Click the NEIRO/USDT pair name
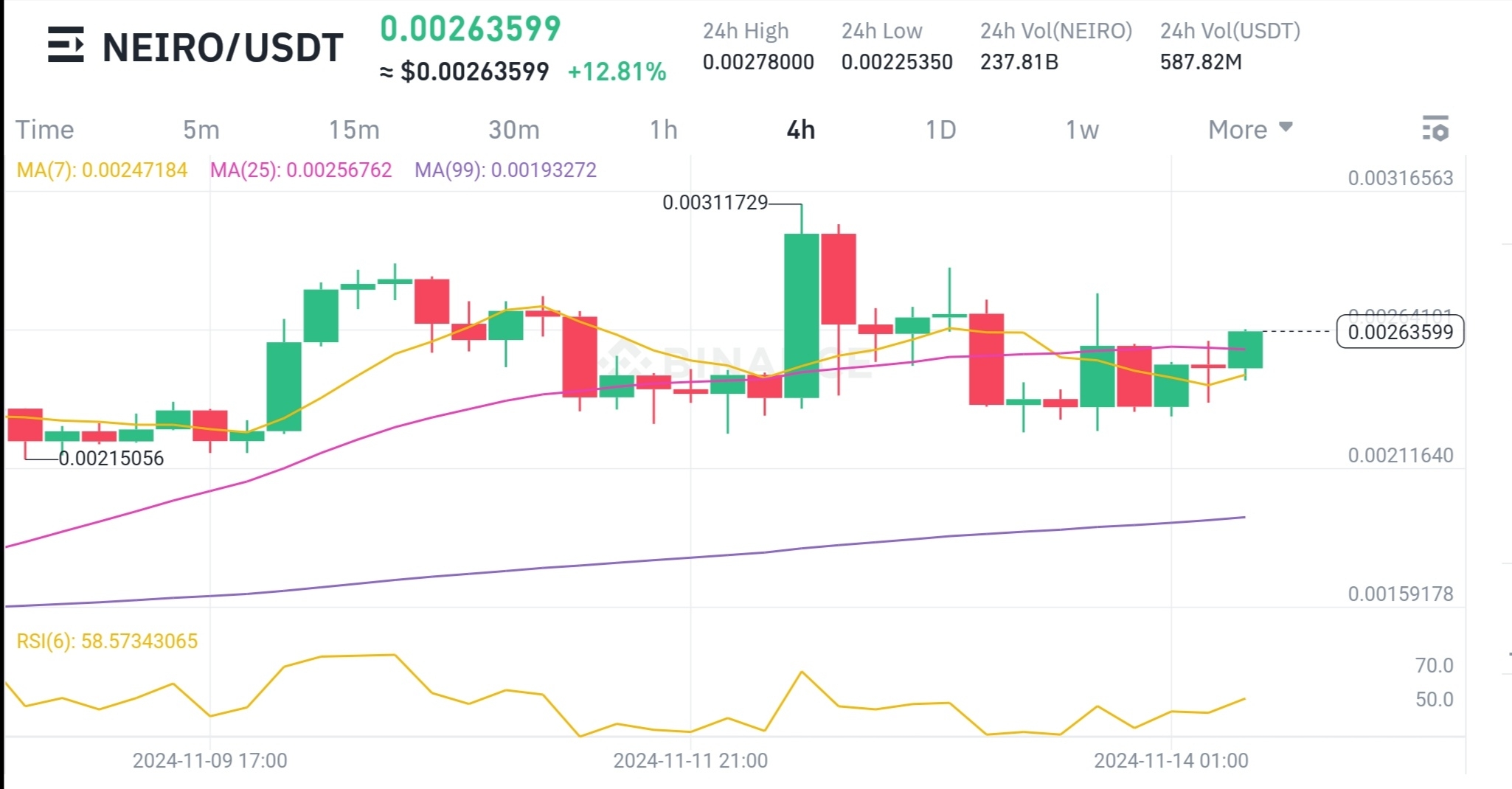This screenshot has width=1512, height=789. point(223,46)
